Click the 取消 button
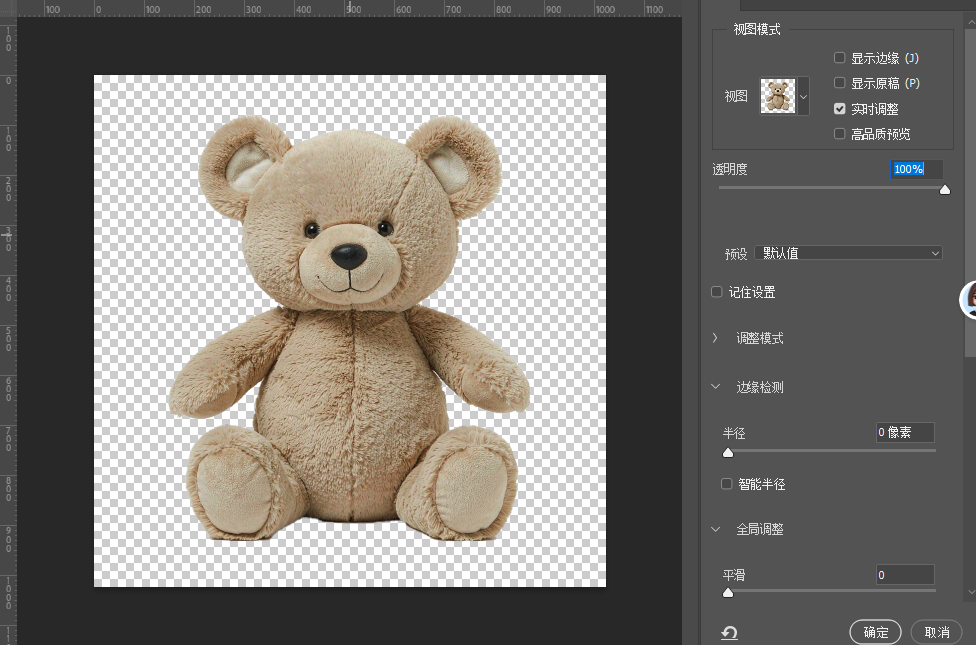 pyautogui.click(x=937, y=632)
